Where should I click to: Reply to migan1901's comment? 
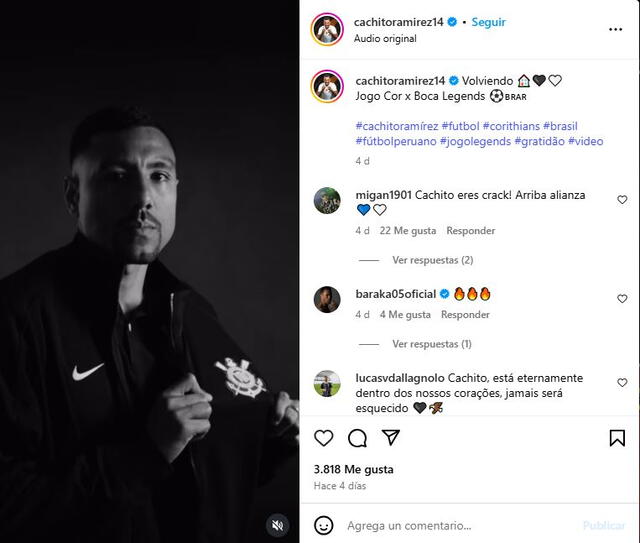[x=470, y=231]
